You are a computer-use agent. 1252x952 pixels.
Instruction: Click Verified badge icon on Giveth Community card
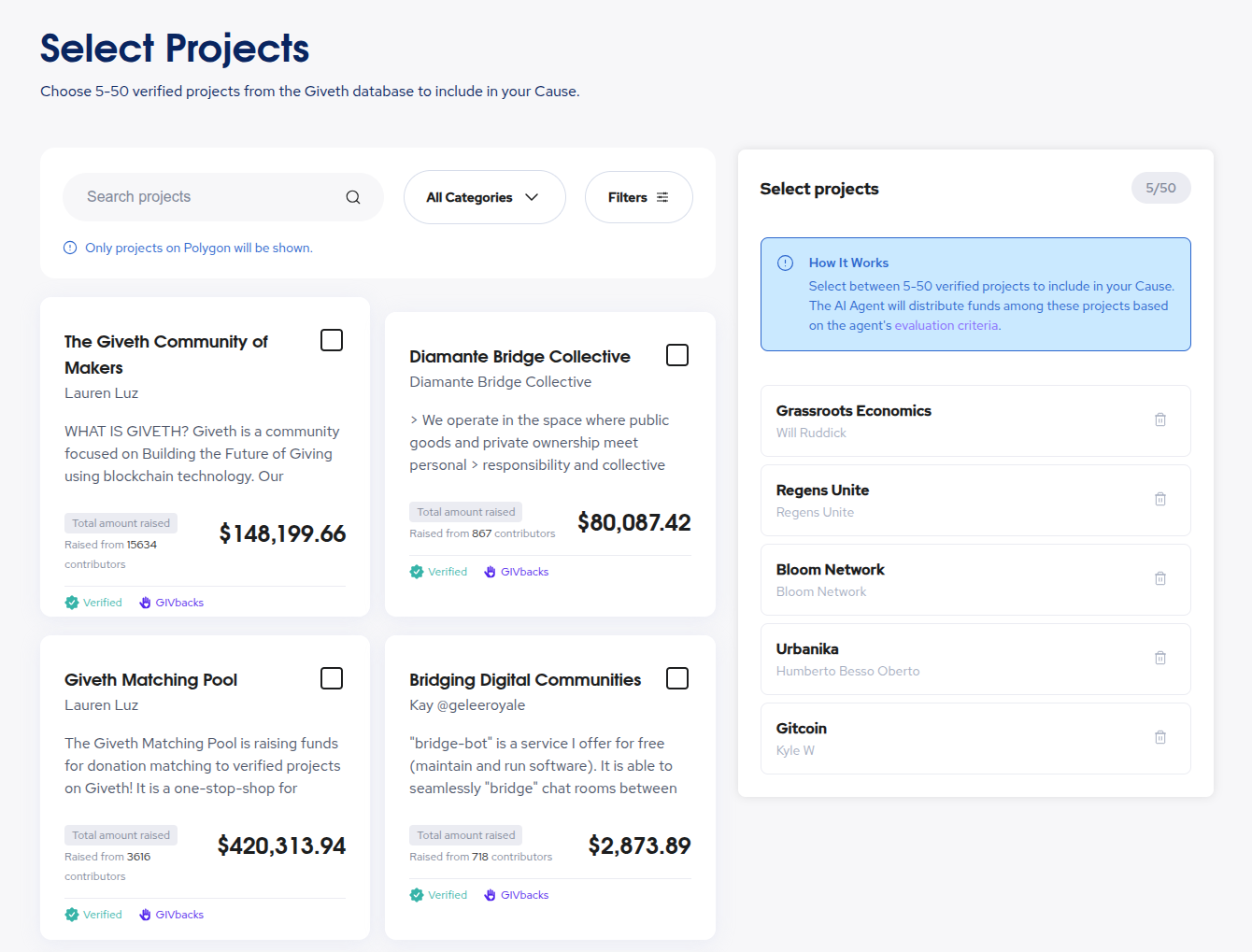click(72, 603)
